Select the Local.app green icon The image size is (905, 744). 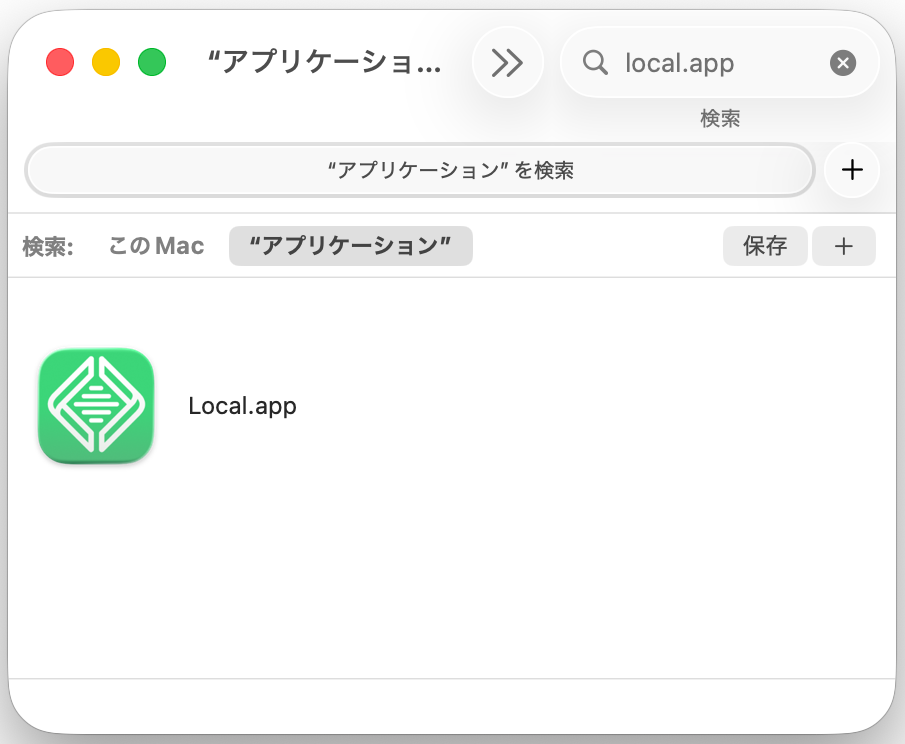coord(96,406)
